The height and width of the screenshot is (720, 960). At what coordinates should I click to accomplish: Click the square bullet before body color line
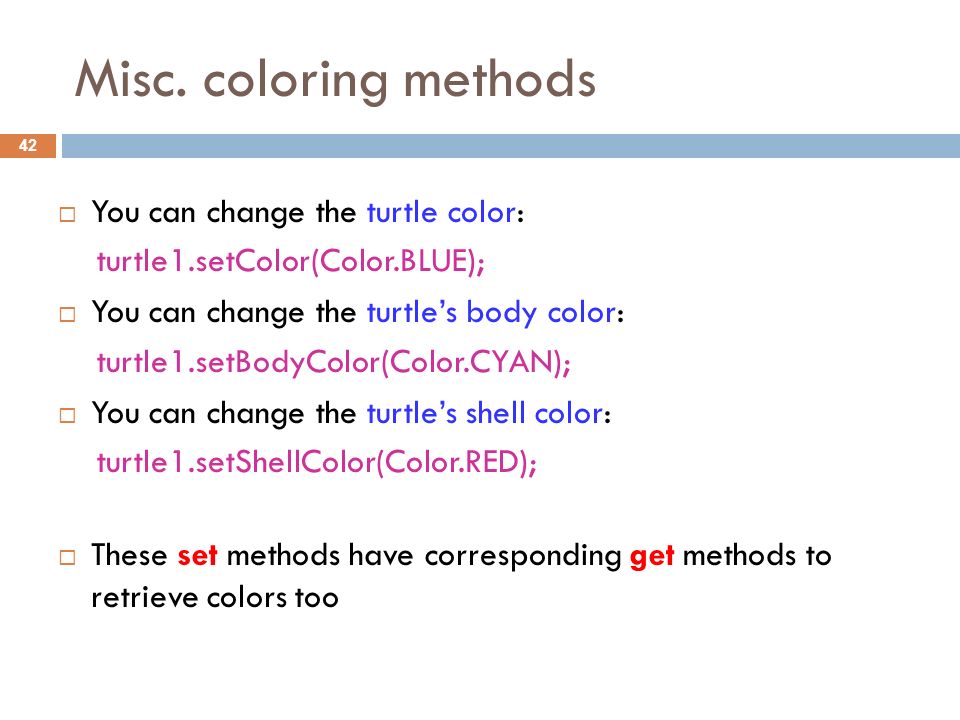[67, 315]
